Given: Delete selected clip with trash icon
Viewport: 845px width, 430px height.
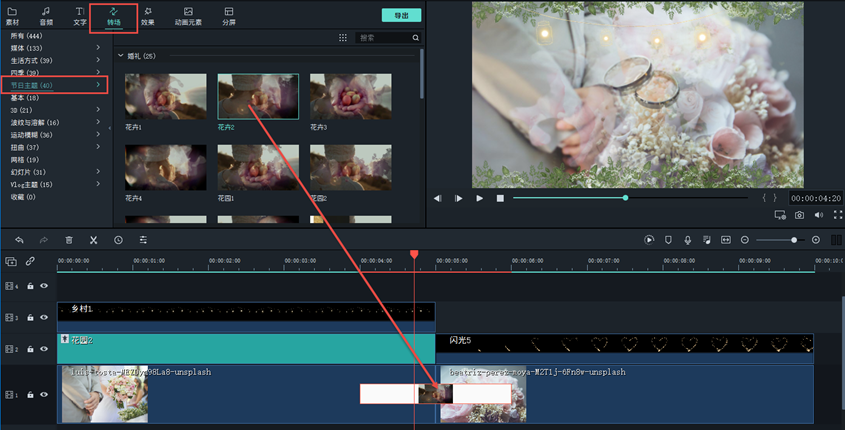Looking at the screenshot, I should coord(69,240).
